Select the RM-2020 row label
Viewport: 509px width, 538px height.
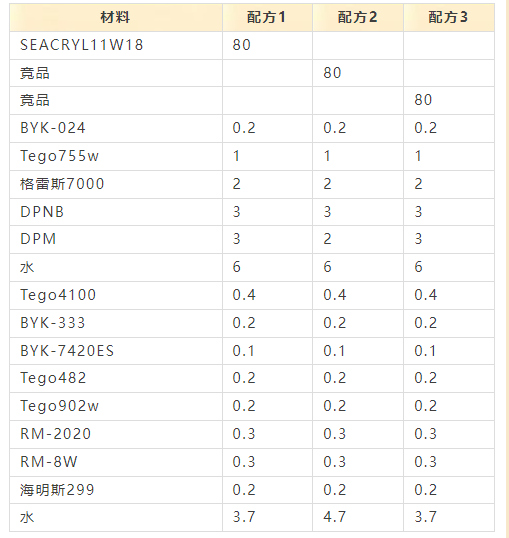click(116, 434)
